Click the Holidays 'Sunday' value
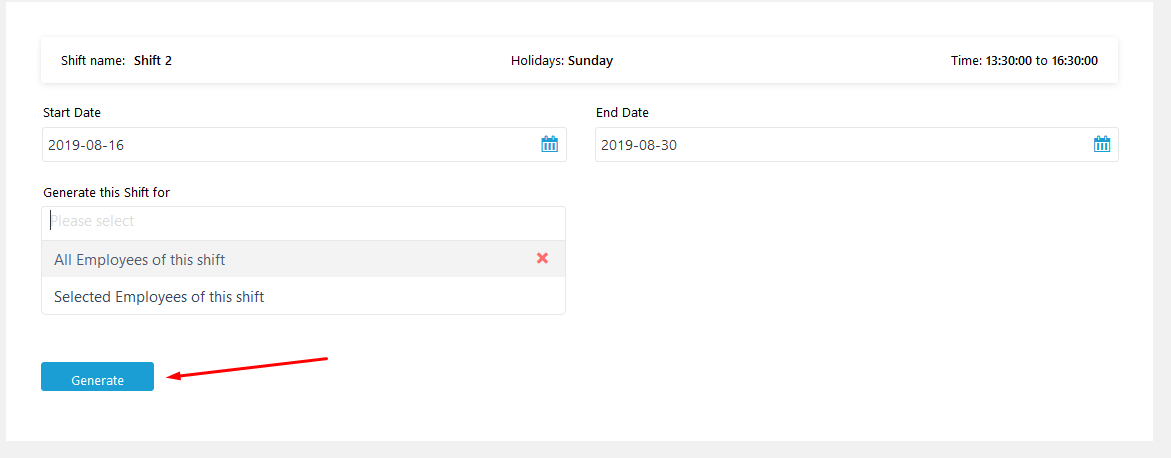1171x458 pixels. pyautogui.click(x=591, y=61)
